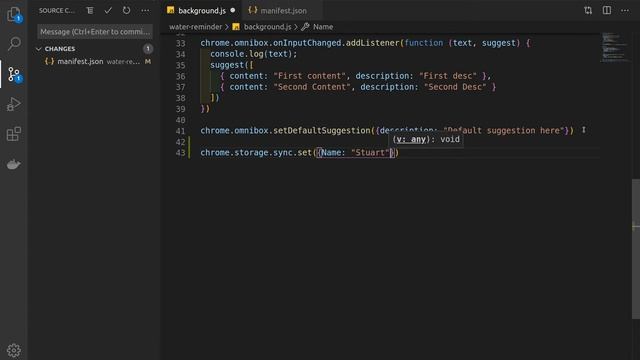640x360 pixels.
Task: Open the Docker view
Action: pos(13,164)
